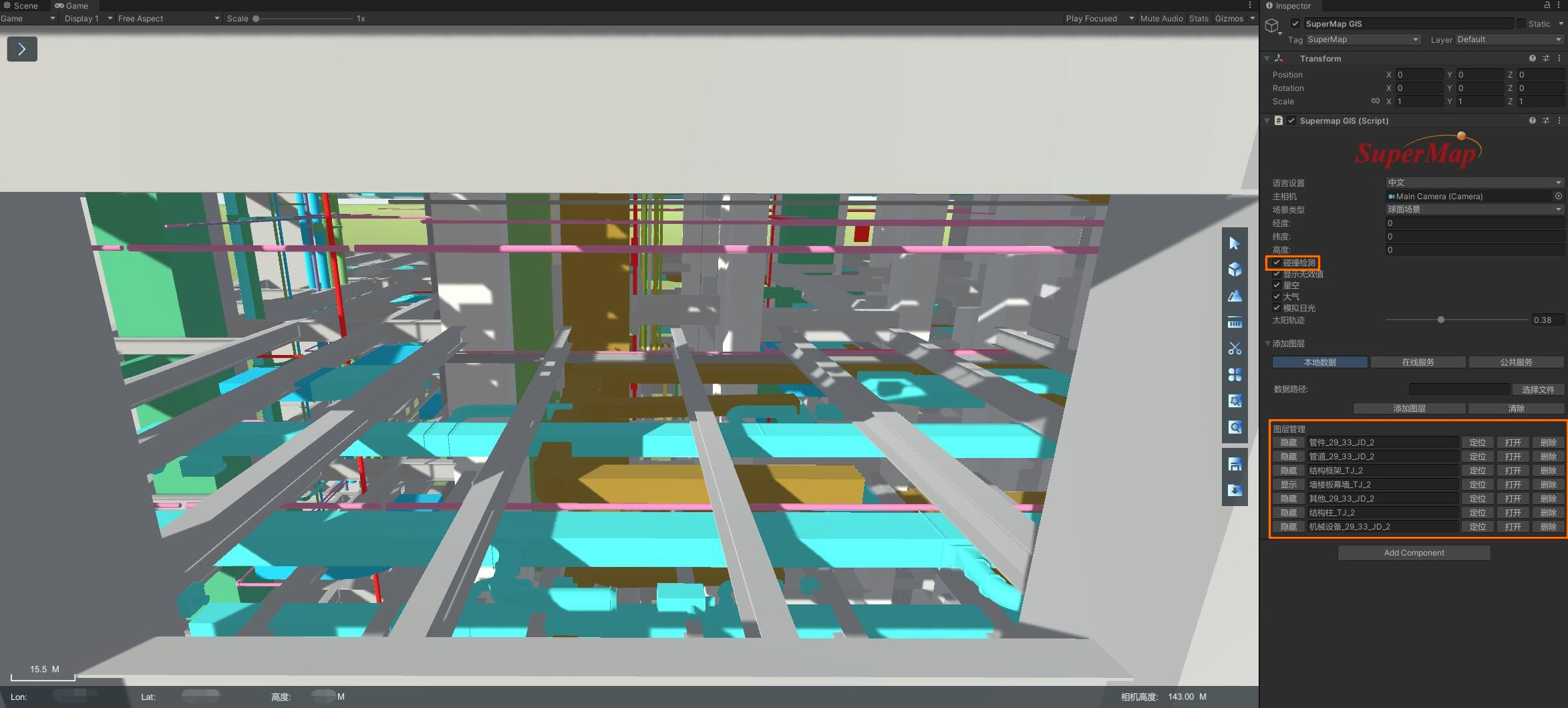Click 删除 for 机械设备_29_33_JD_2 layer
Image resolution: width=1568 pixels, height=708 pixels.
1548,527
